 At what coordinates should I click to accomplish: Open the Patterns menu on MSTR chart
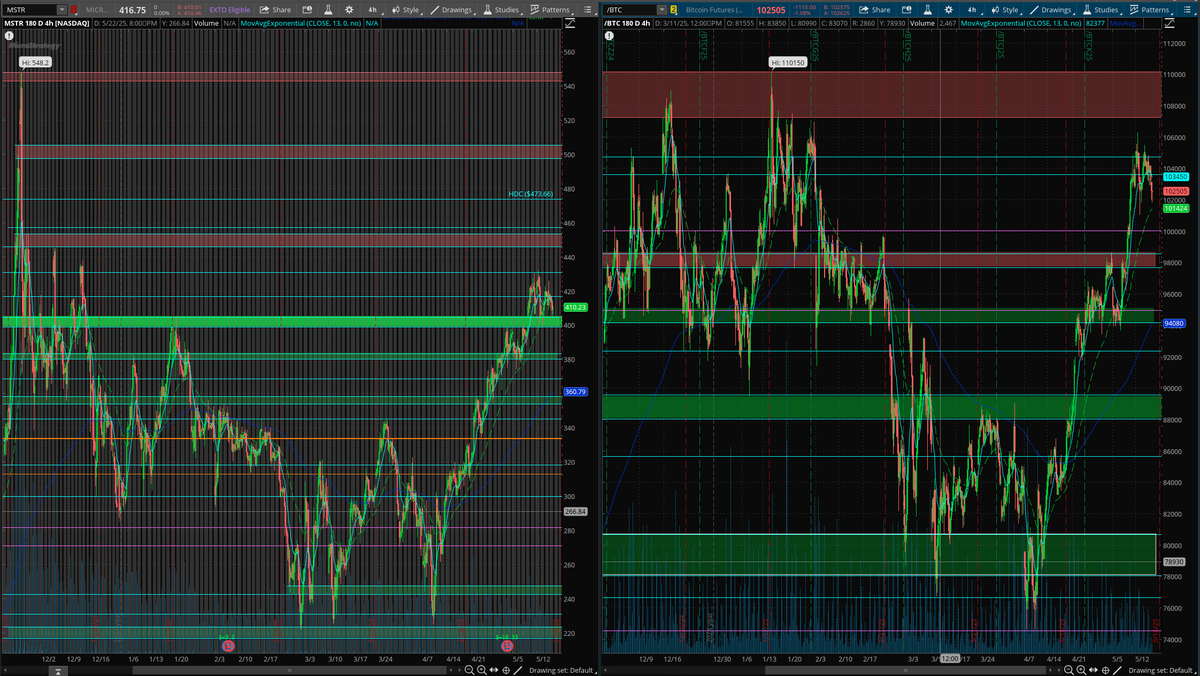550,10
